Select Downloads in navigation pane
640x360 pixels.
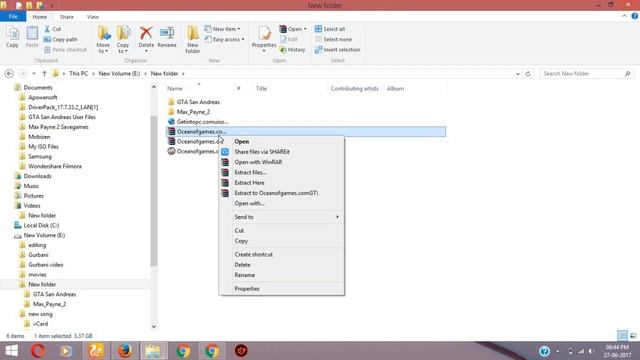pos(37,176)
